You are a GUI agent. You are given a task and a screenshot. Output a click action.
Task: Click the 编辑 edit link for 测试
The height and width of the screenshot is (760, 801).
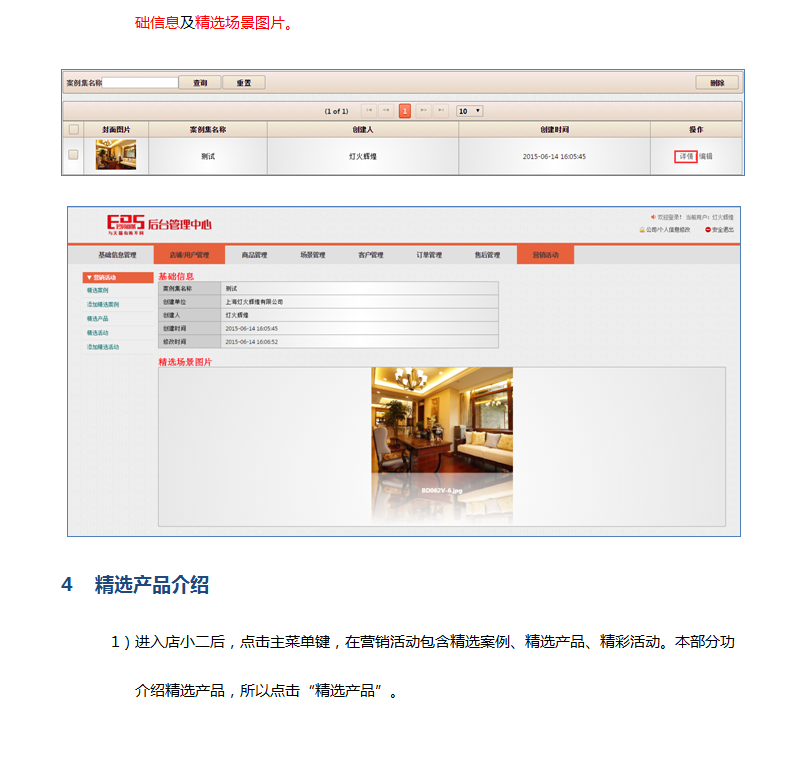[705, 156]
